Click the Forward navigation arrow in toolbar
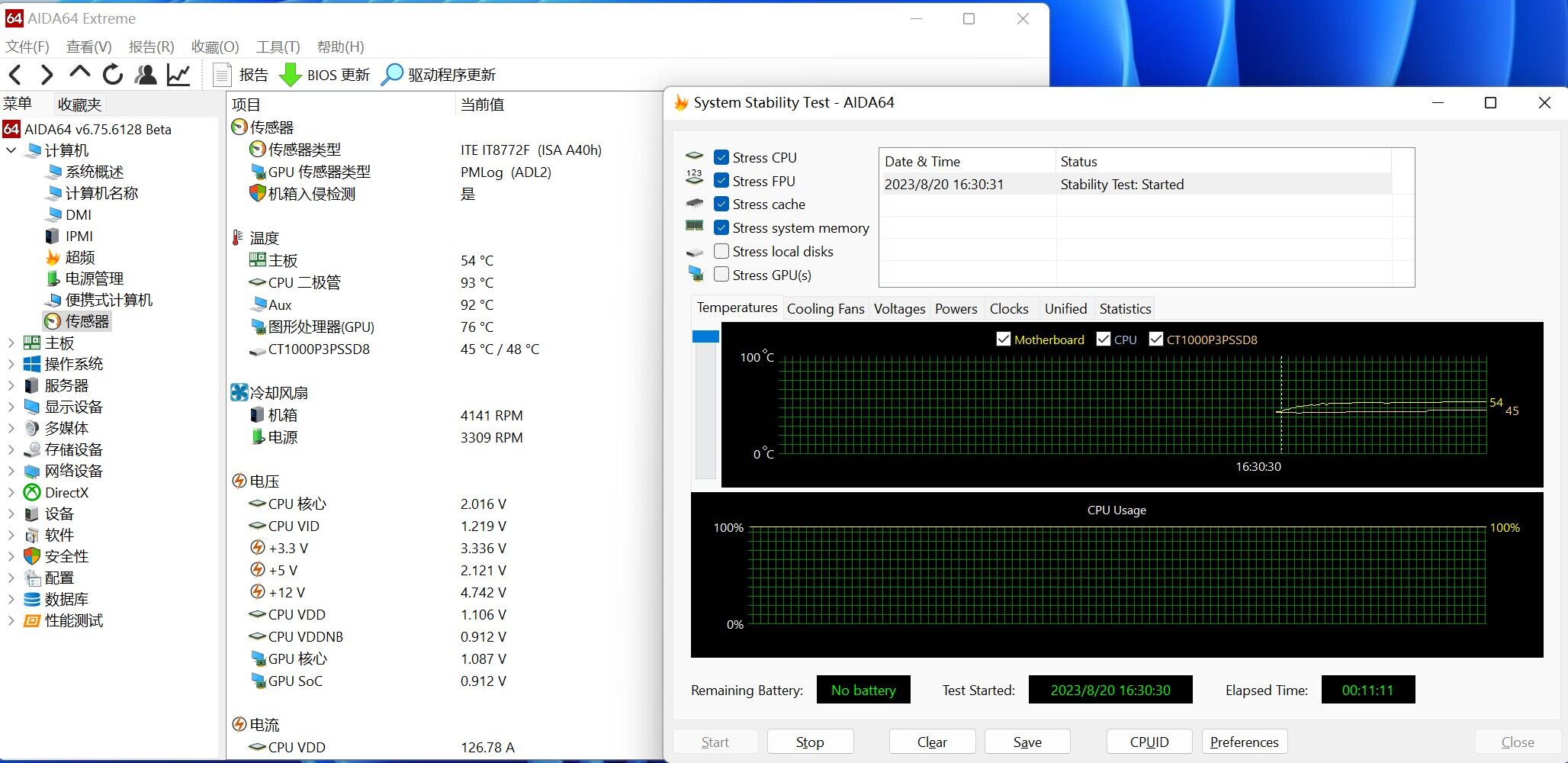 (47, 75)
